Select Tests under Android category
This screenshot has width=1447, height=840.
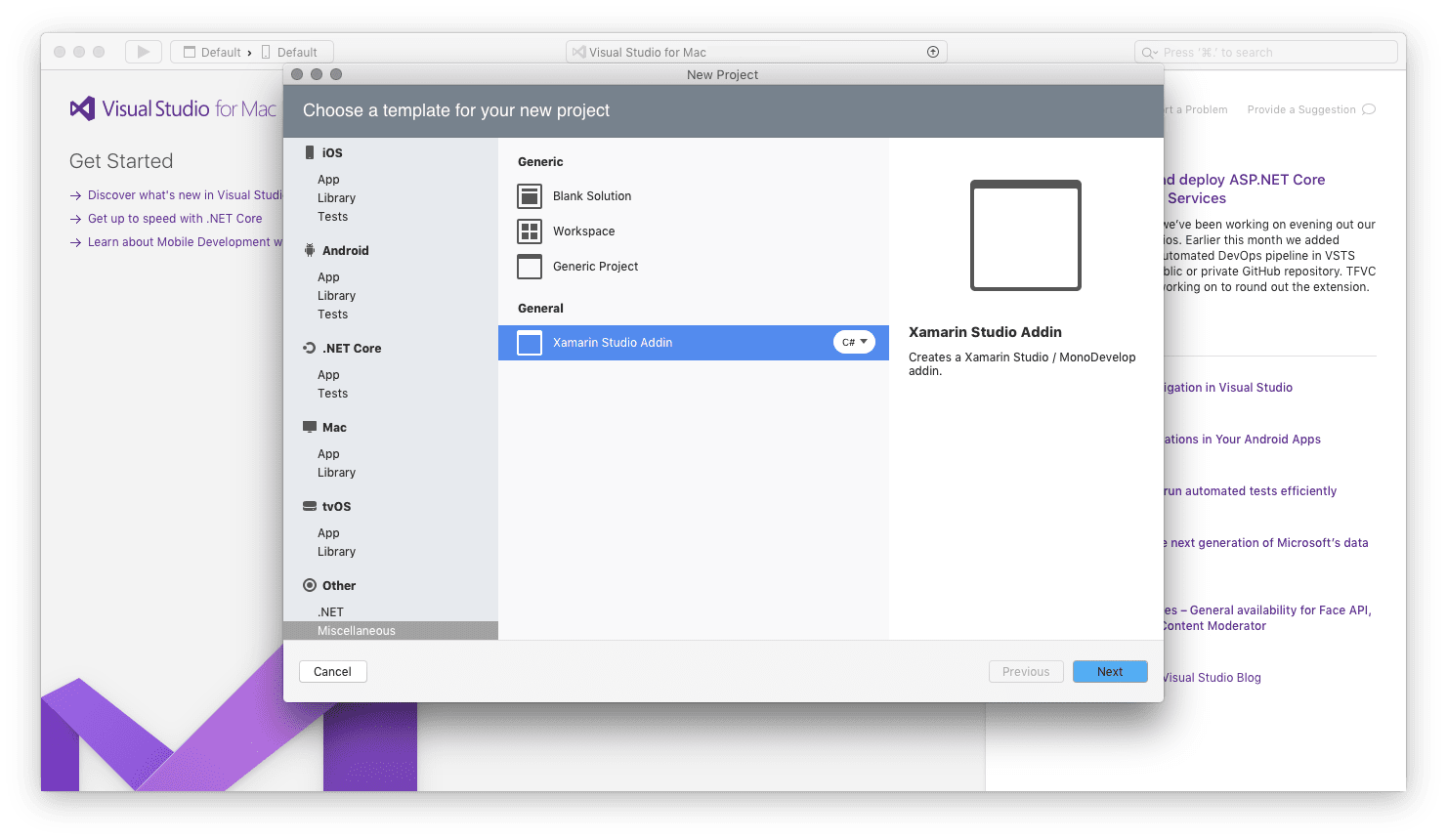click(x=332, y=315)
